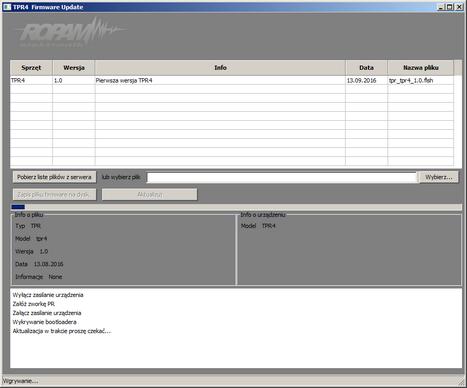This screenshot has width=467, height=388.
Task: Click log line 'Wyłącz zasilanie urządzenia'
Action: [x=48, y=295]
